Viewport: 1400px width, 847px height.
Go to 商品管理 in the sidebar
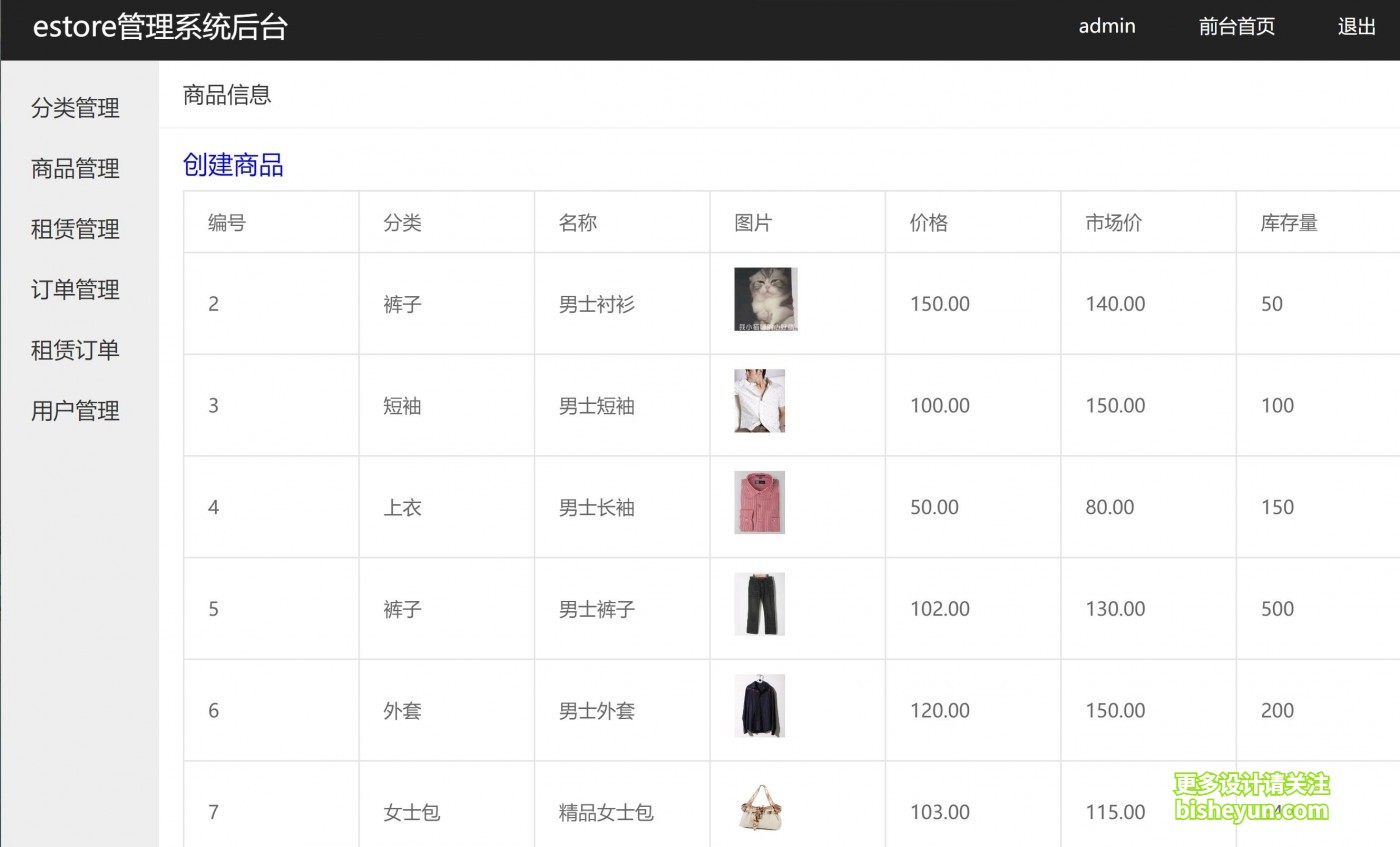point(75,169)
